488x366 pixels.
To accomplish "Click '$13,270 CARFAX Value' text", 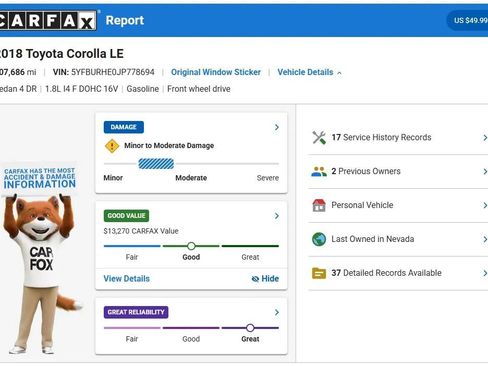I will click(x=141, y=231).
